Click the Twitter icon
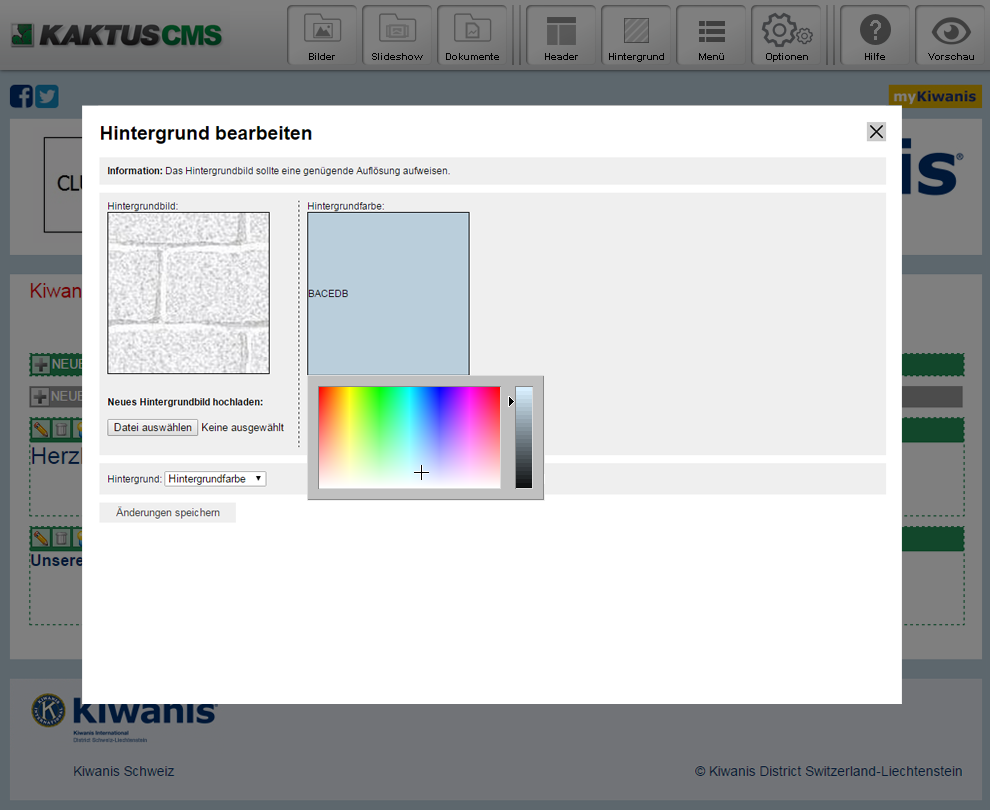 (47, 96)
